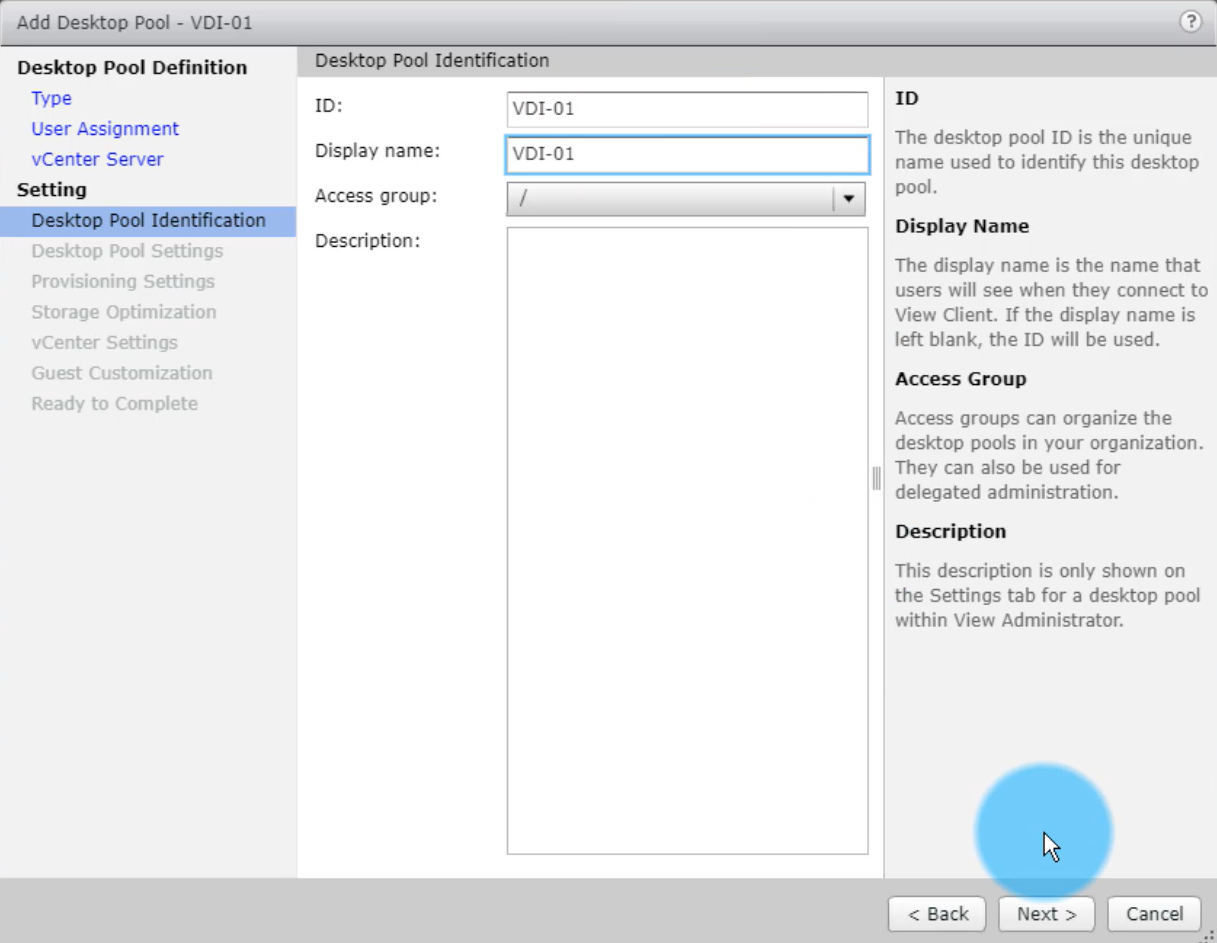
Task: Go to the Type step
Action: coord(51,98)
